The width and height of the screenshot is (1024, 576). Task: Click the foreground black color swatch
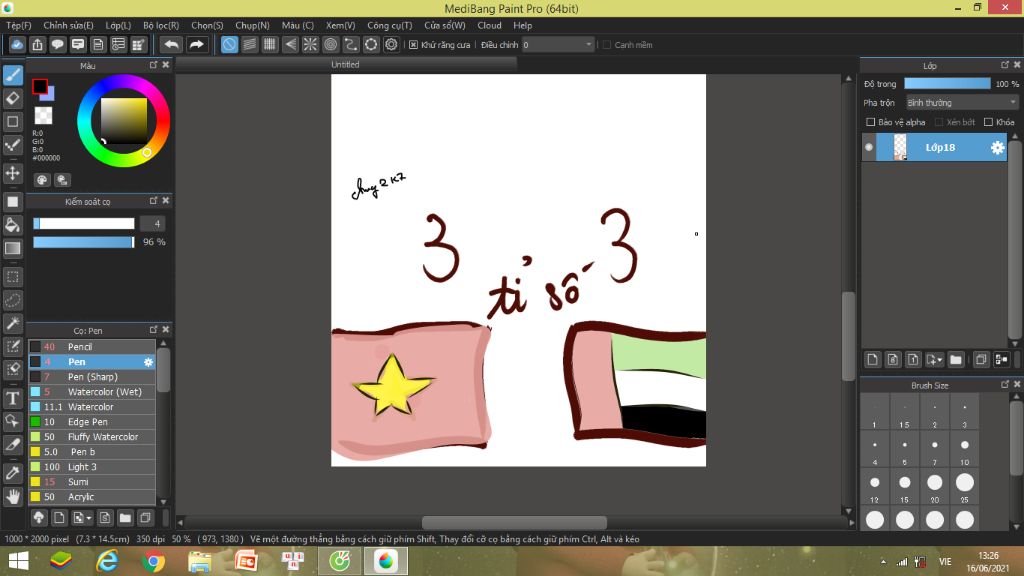tap(39, 86)
